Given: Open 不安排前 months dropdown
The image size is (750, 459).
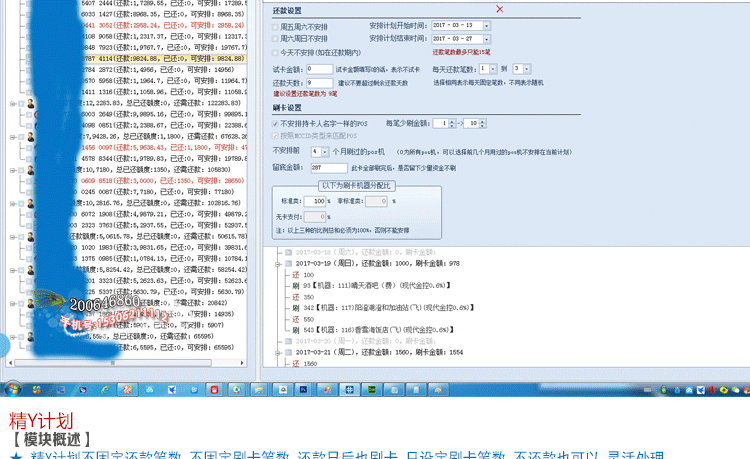Looking at the screenshot, I should coord(324,150).
